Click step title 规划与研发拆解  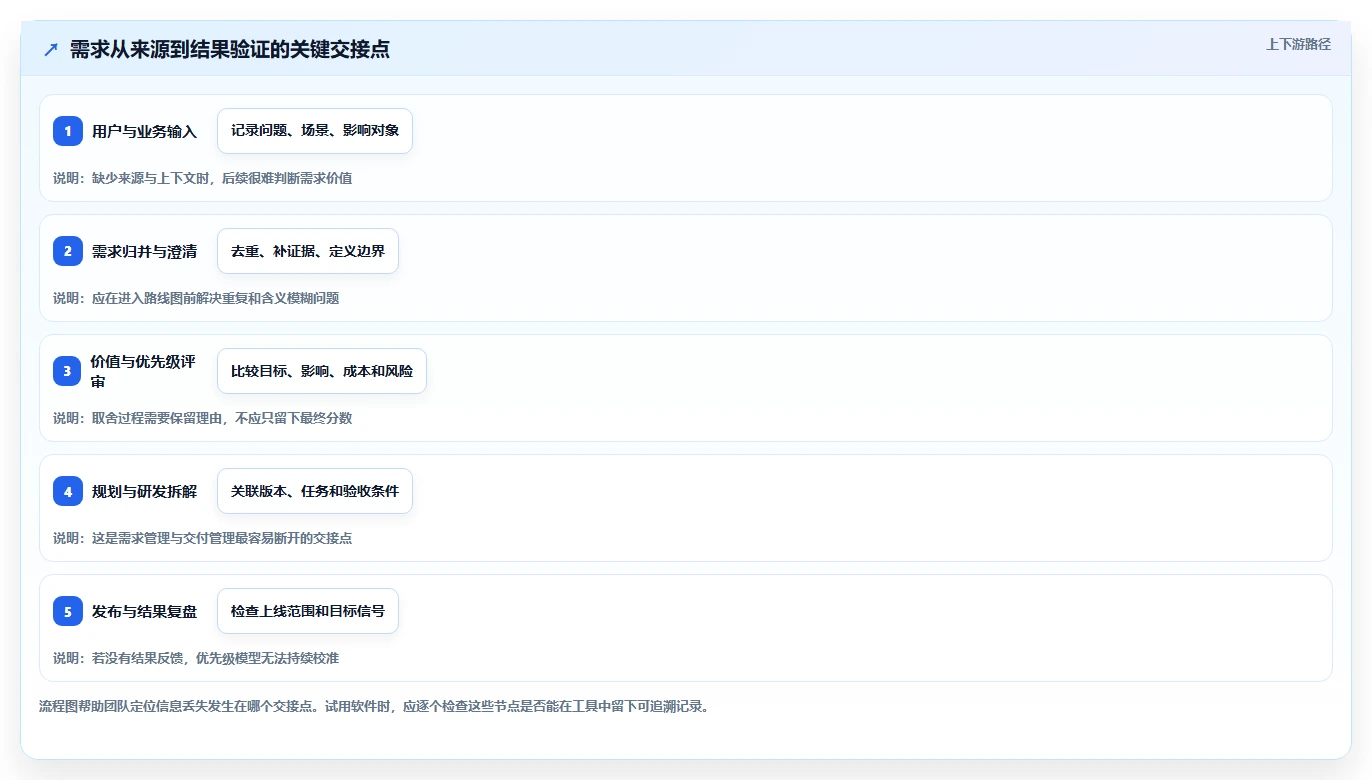(144, 491)
